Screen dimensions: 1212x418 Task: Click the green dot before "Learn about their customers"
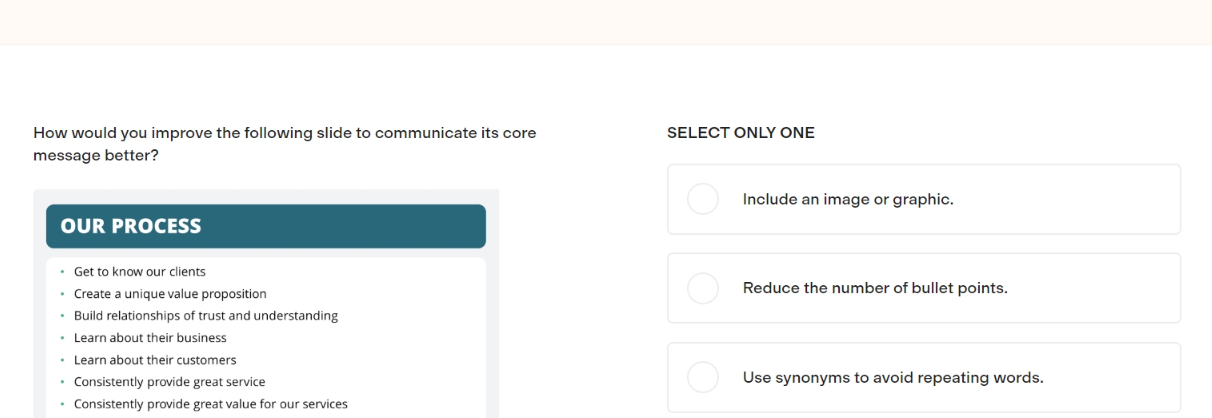click(62, 360)
